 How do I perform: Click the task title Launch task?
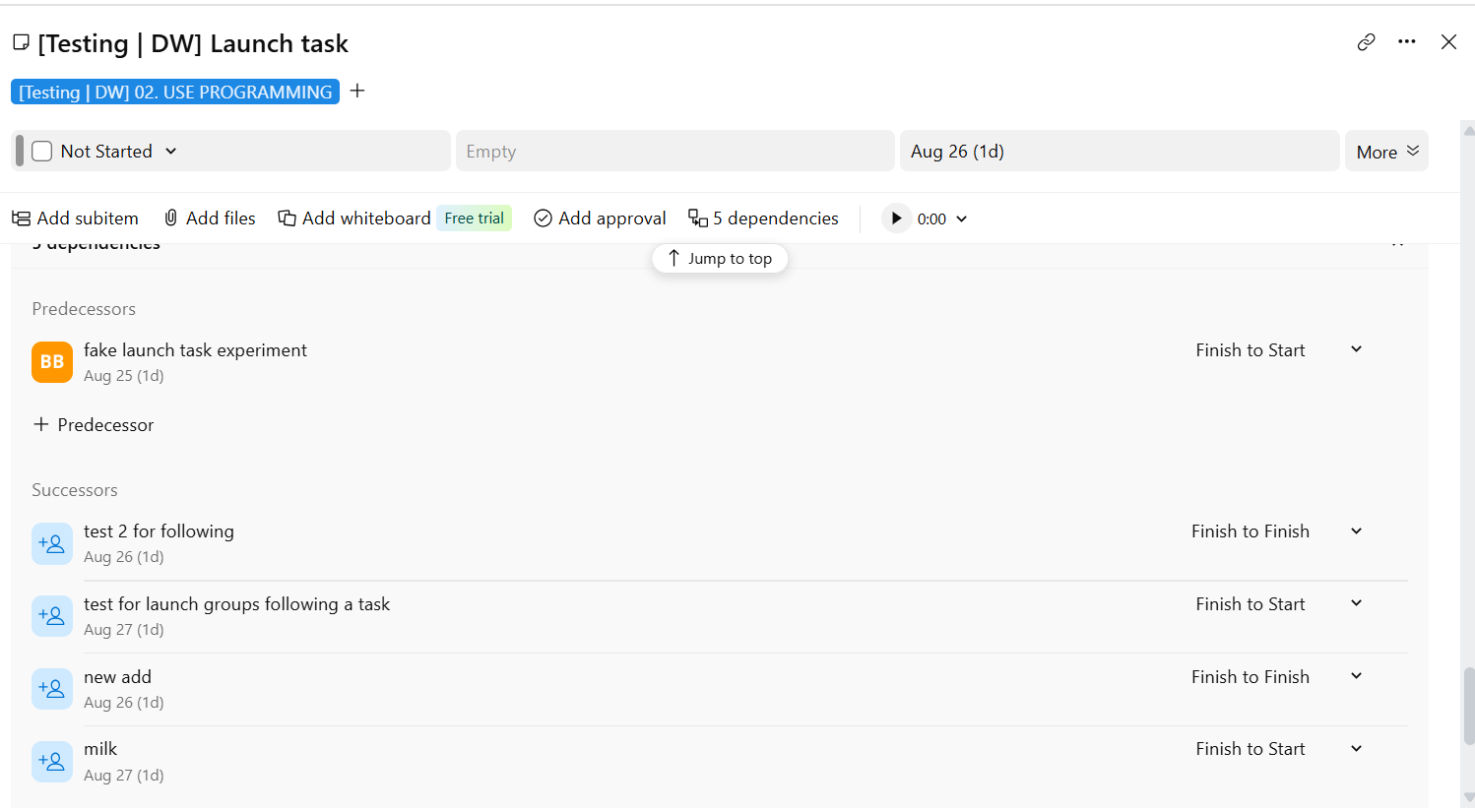193,43
